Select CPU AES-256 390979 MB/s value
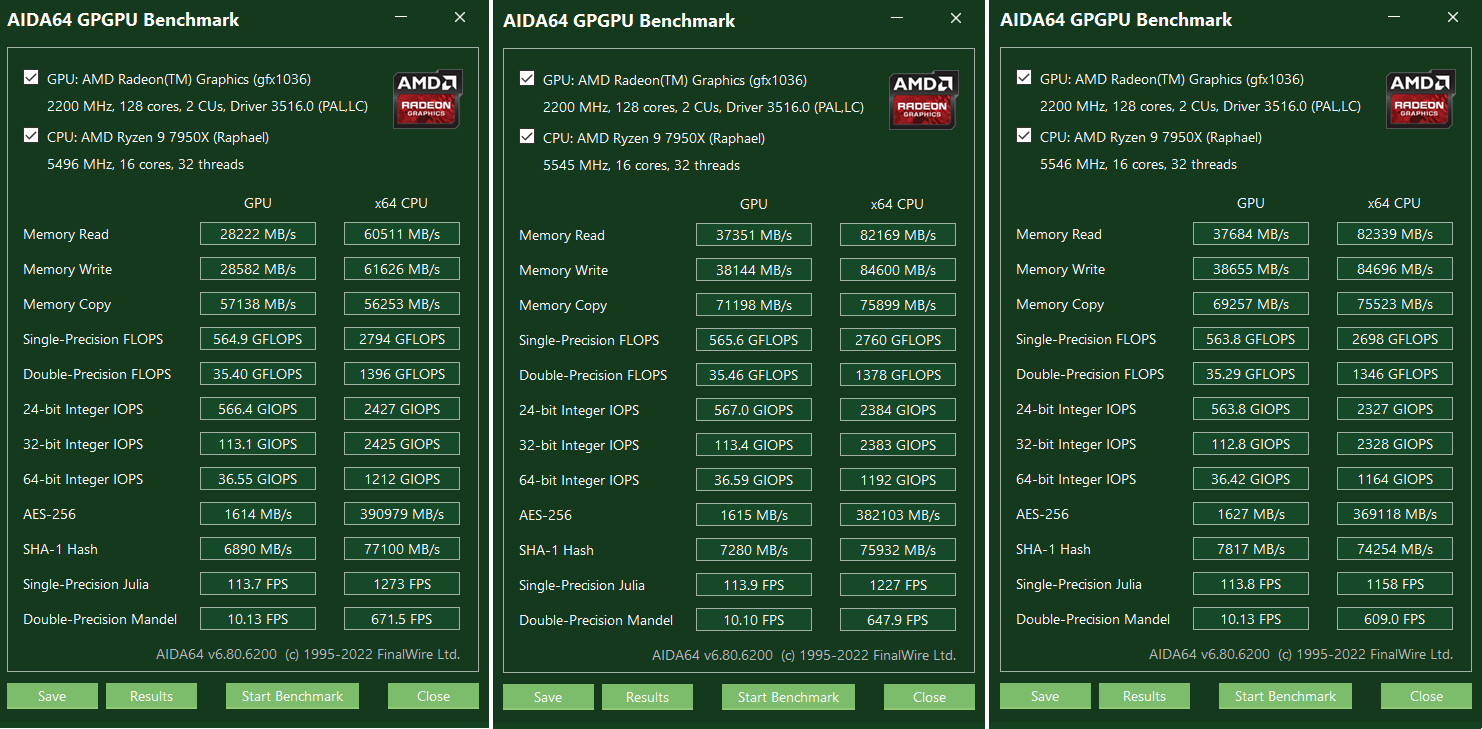Viewport: 1482px width, 729px height. click(x=402, y=514)
